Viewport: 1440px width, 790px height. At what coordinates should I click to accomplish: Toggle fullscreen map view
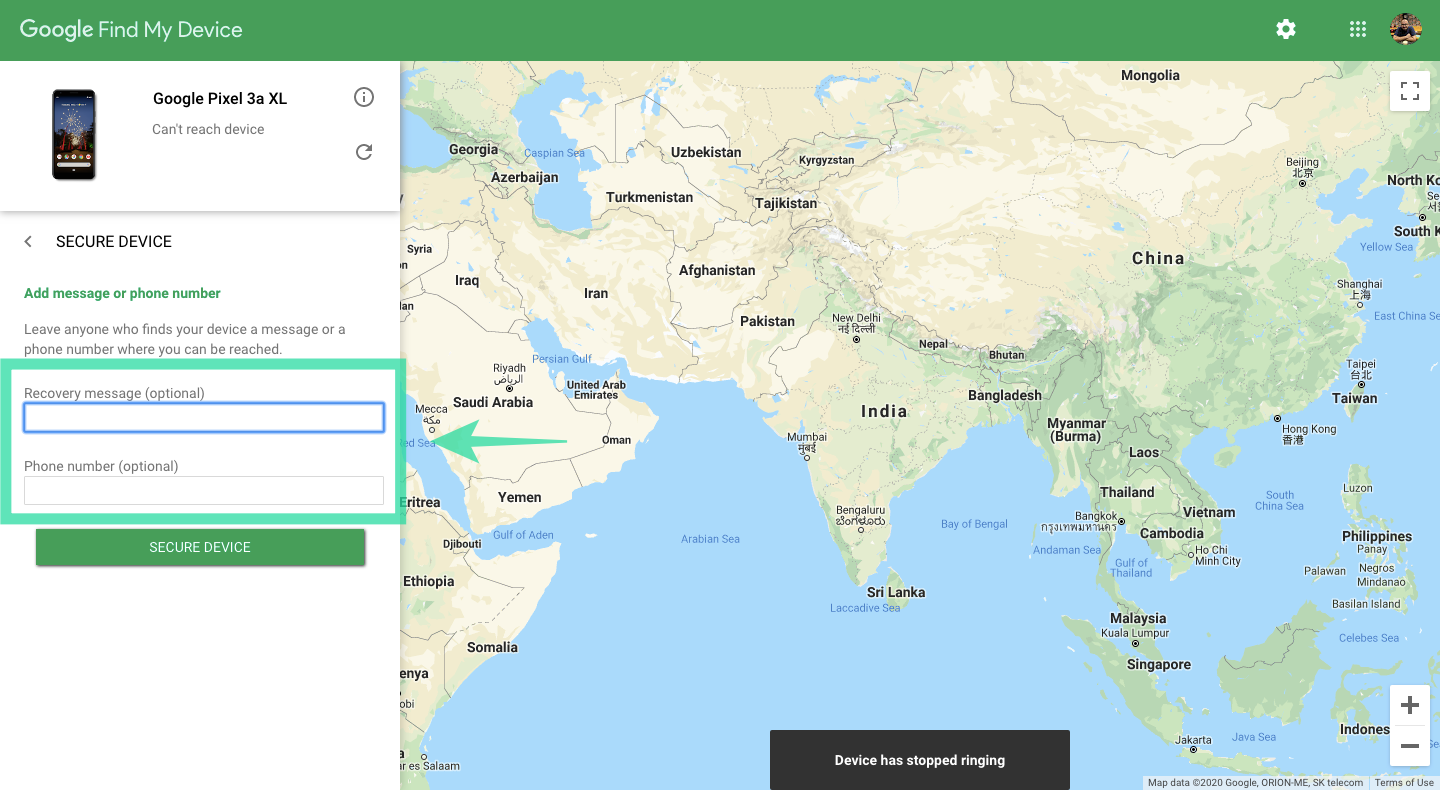pos(1410,91)
